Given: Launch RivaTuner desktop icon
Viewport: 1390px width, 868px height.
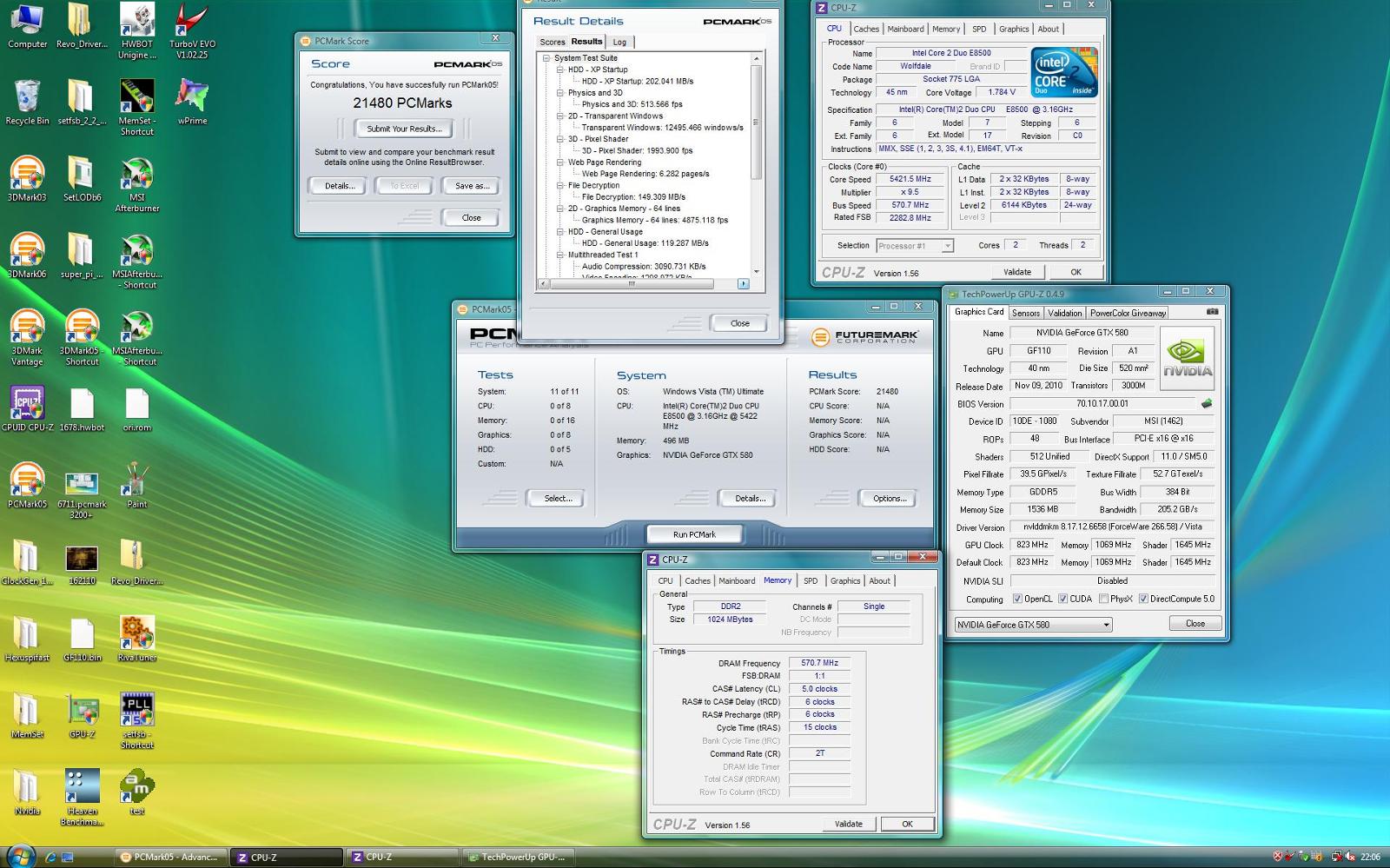Looking at the screenshot, I should coord(137,639).
